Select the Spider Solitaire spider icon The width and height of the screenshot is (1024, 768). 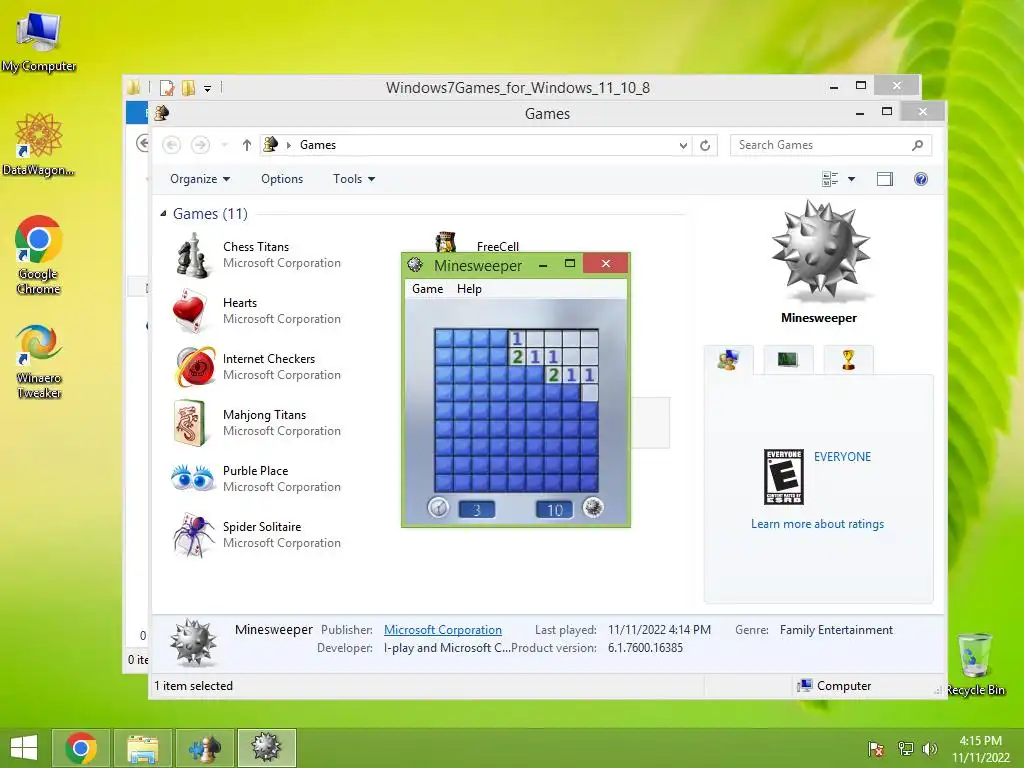coord(194,535)
